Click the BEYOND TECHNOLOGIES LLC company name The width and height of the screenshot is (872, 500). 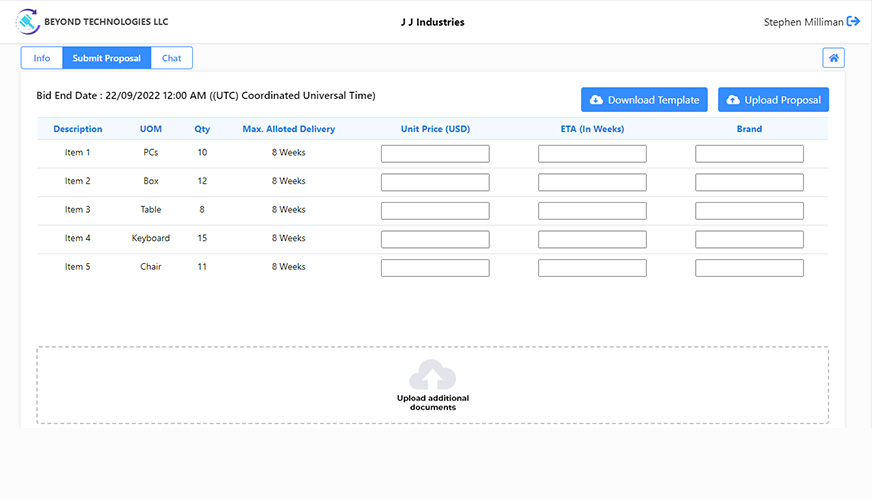pos(106,22)
